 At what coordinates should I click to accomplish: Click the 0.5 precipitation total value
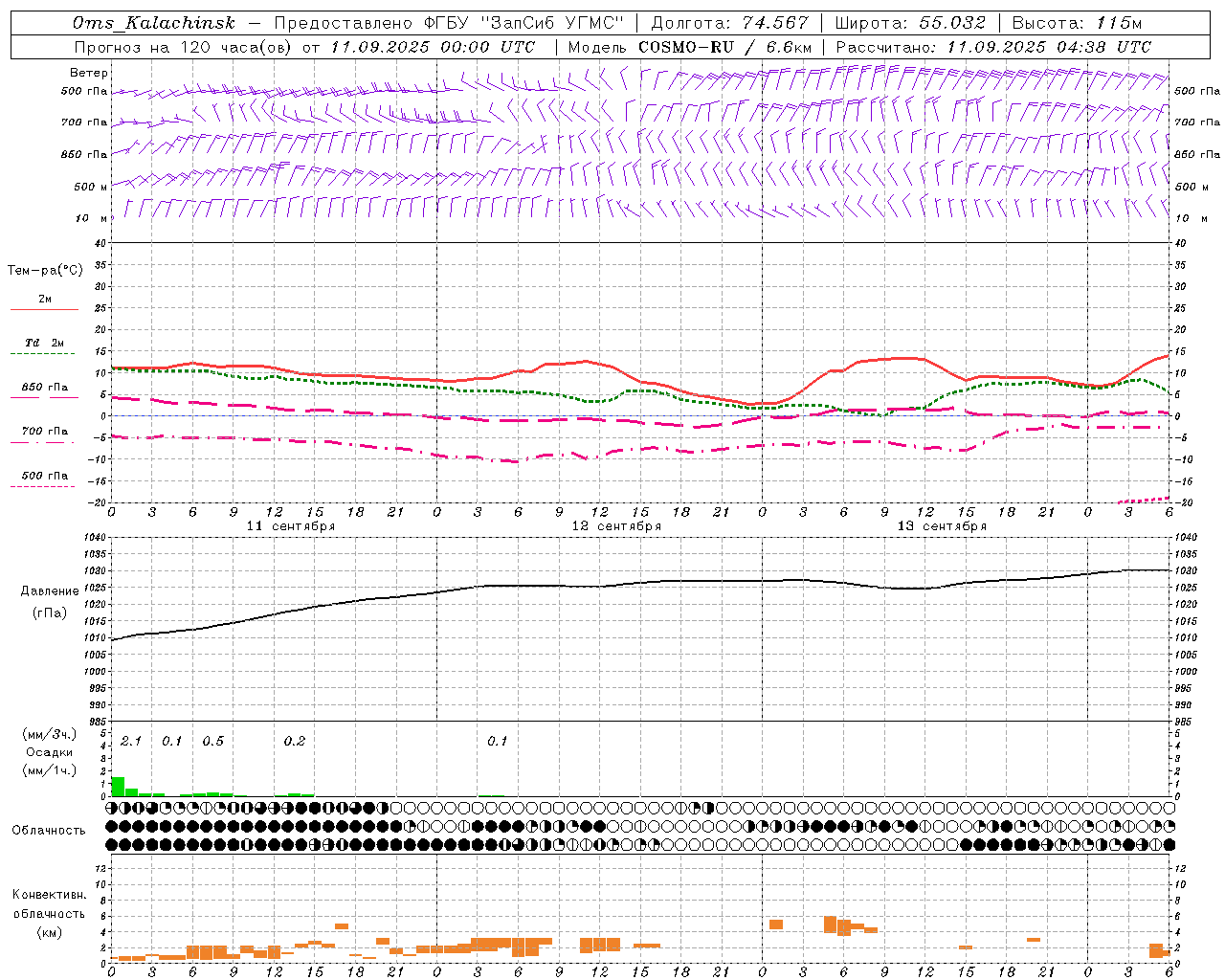pyautogui.click(x=213, y=742)
